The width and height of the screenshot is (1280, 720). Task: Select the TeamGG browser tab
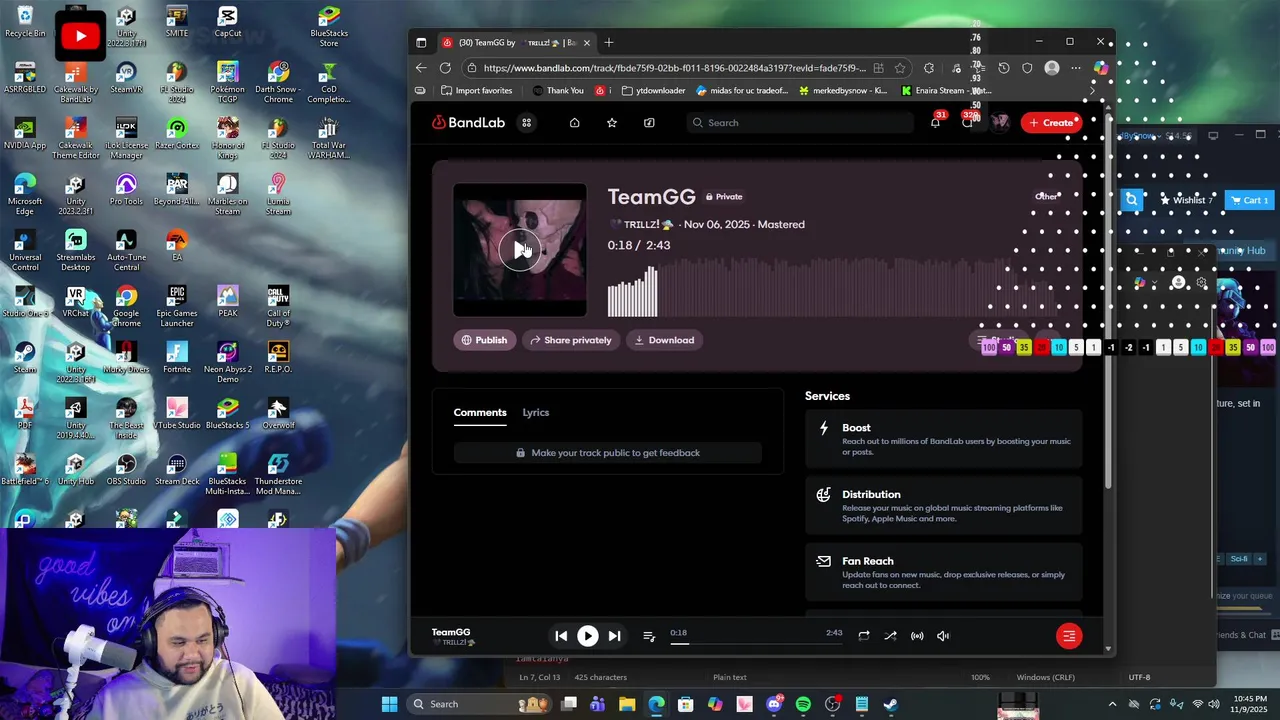515,42
